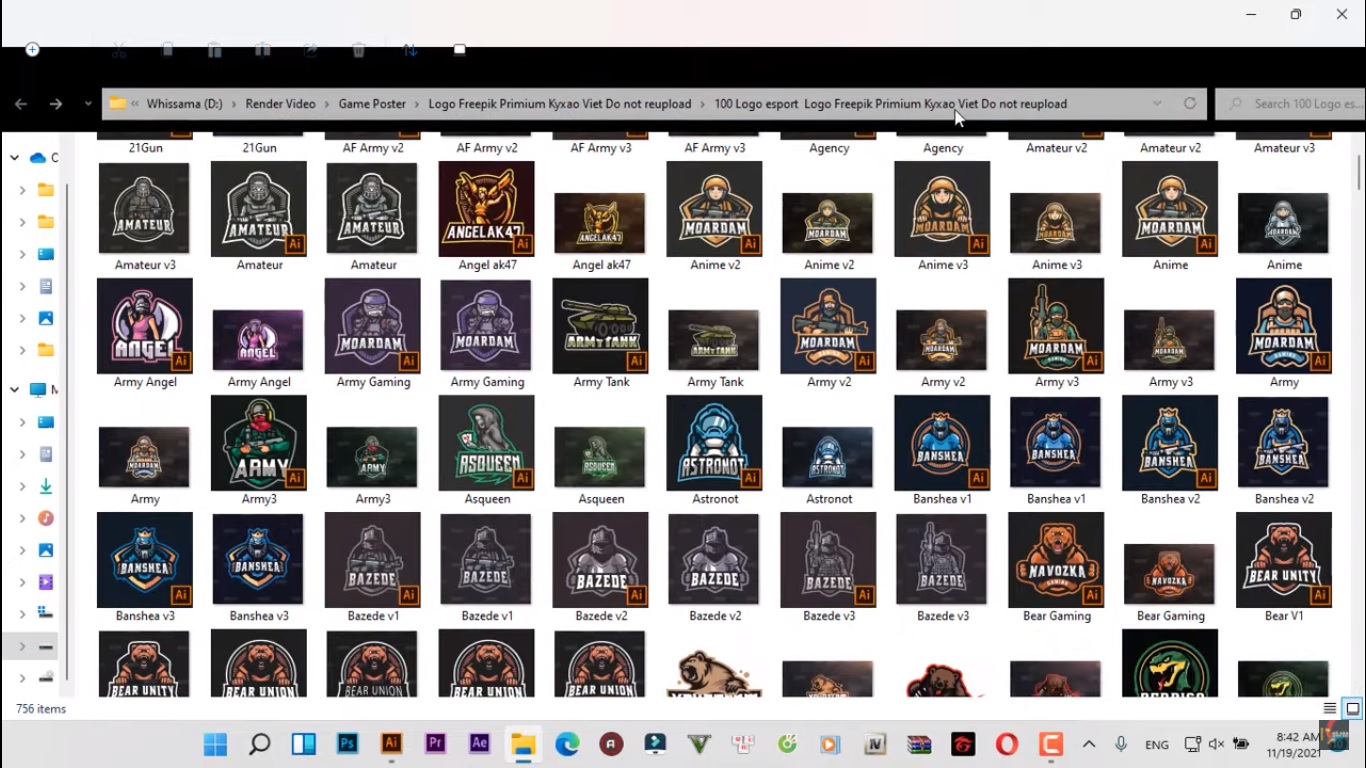Go forward with the right arrow
1366x768 pixels.
pos(56,104)
